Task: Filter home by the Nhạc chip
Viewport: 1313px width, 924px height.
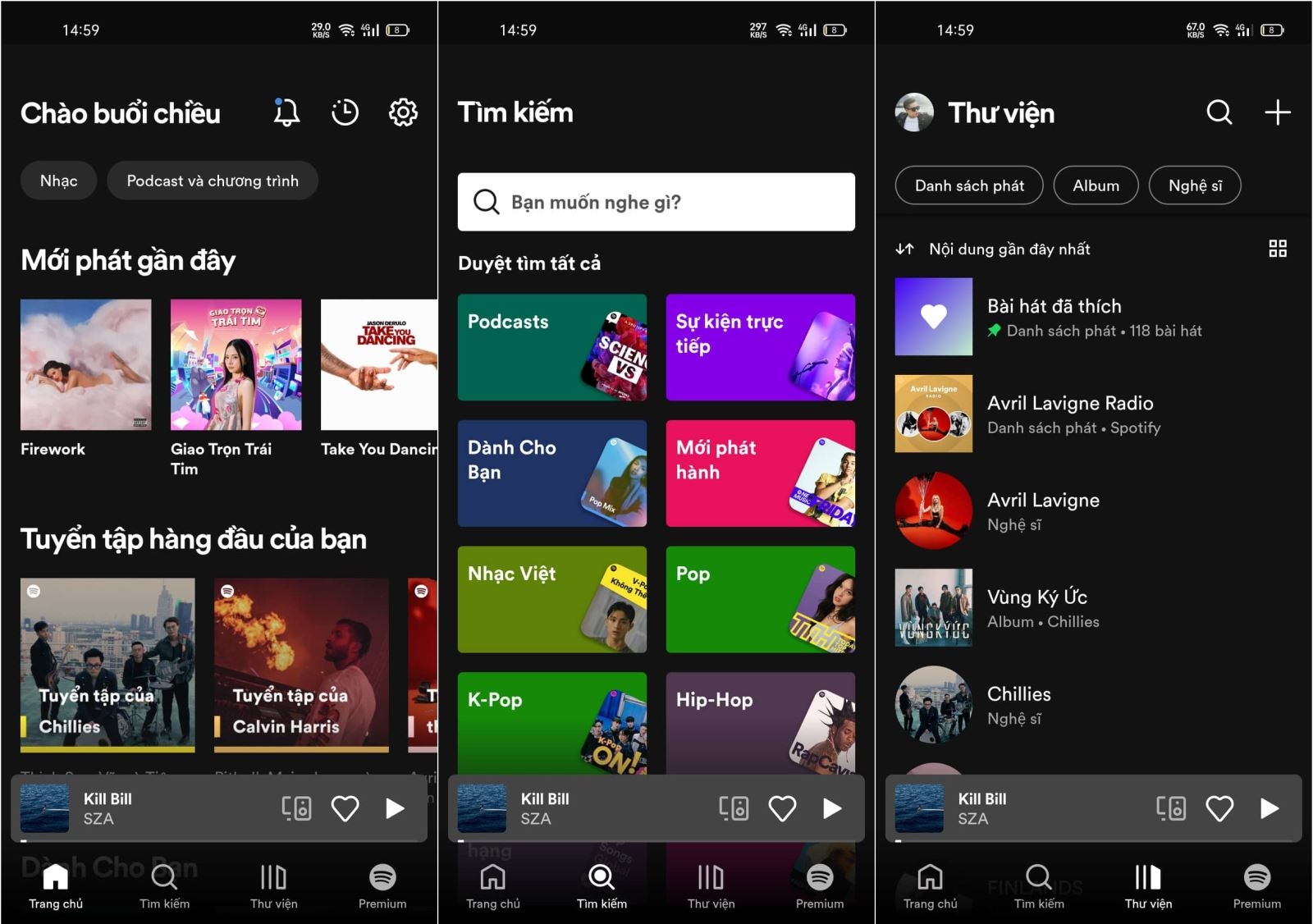Action: 59,181
